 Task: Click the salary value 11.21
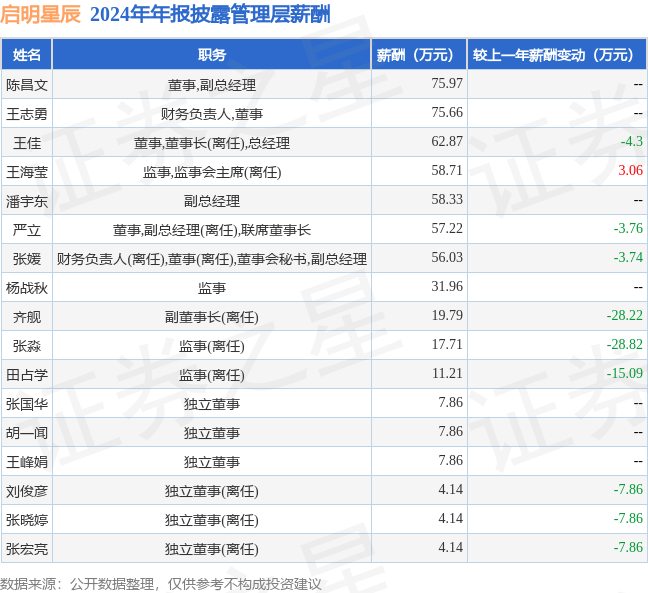(x=447, y=373)
